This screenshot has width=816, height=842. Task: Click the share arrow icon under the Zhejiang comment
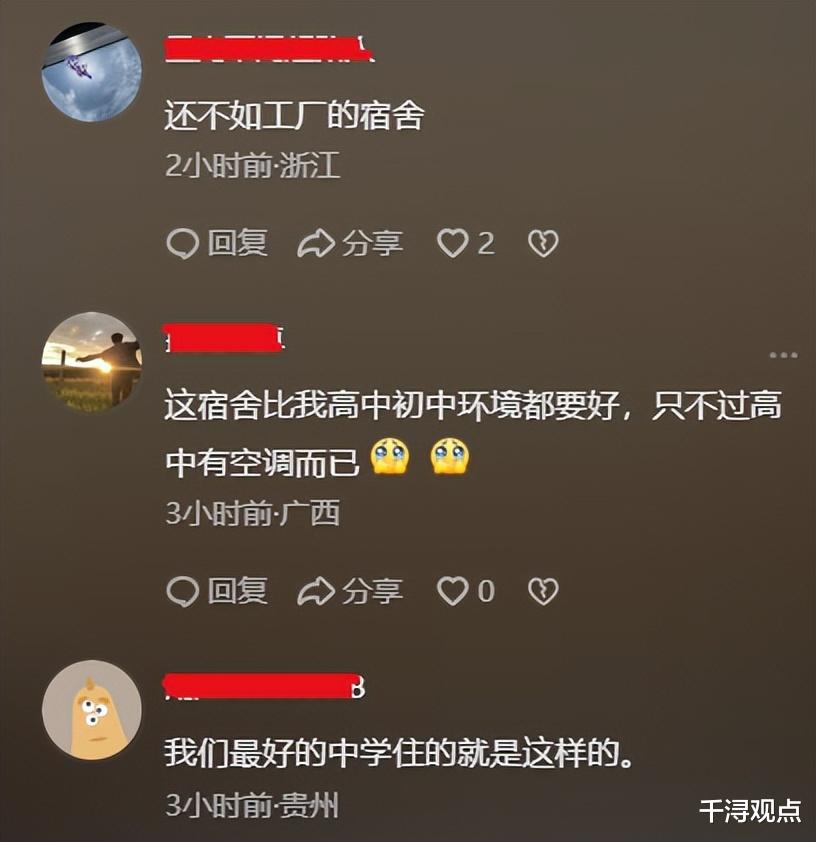[x=316, y=244]
